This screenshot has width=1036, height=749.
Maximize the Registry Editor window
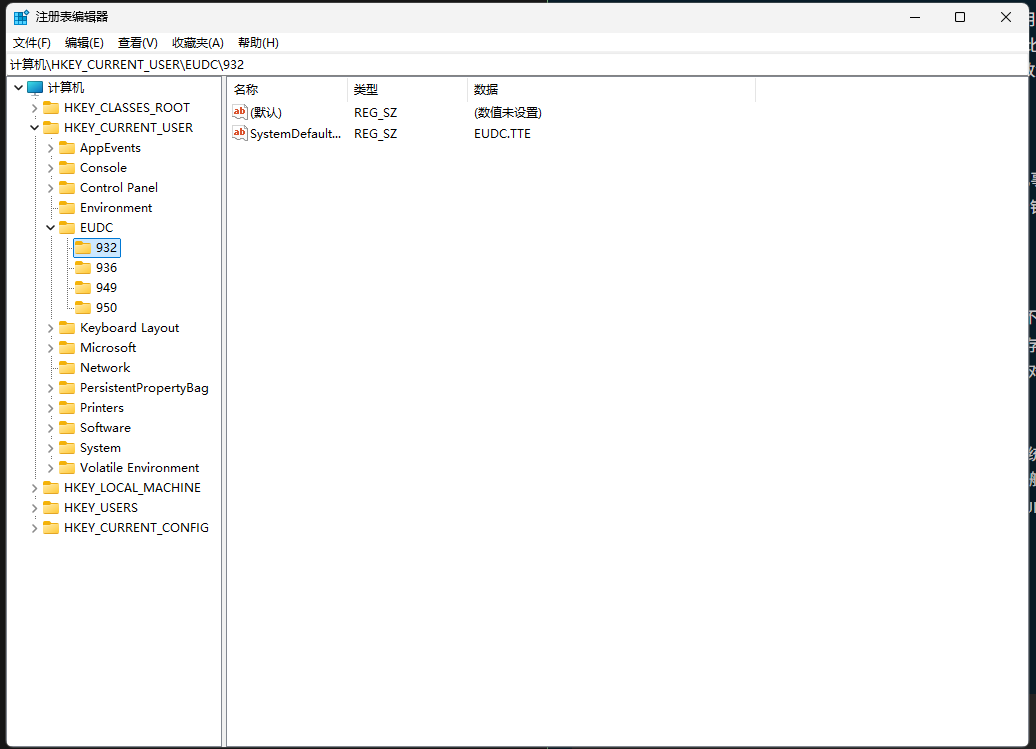tap(960, 17)
